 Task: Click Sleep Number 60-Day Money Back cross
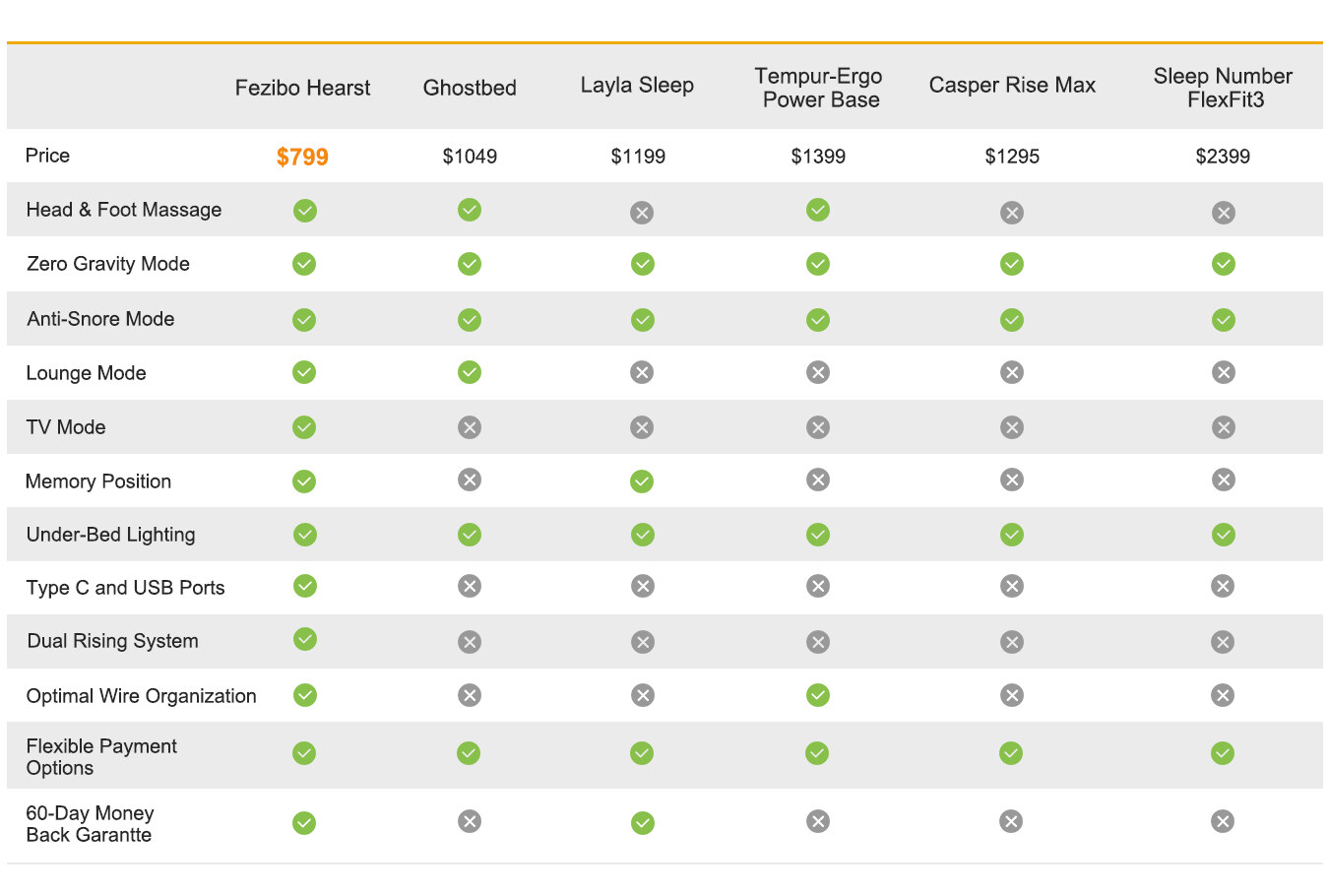[x=1223, y=821]
